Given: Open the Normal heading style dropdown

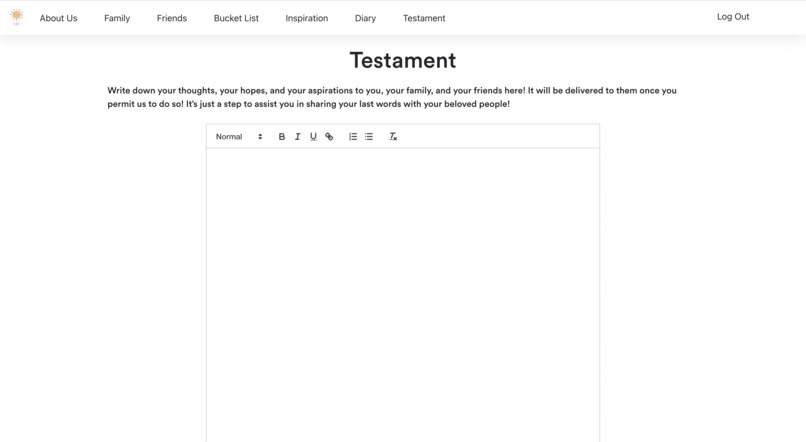Looking at the screenshot, I should click(239, 137).
